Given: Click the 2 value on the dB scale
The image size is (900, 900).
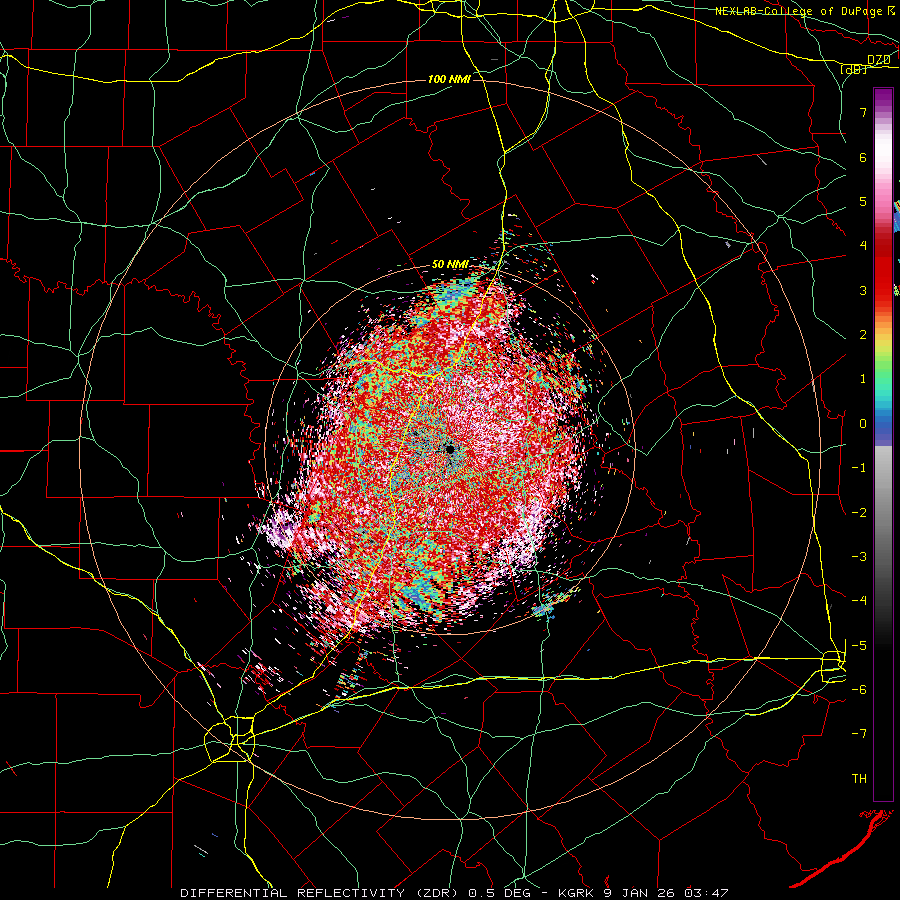Looking at the screenshot, I should 863,335.
